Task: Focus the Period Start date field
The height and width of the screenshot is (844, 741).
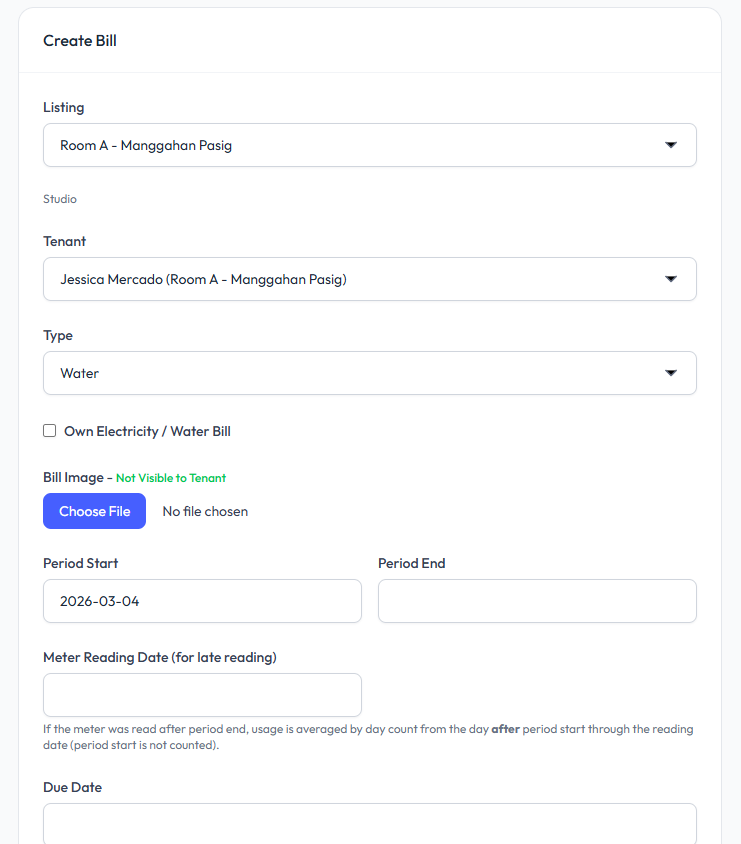Action: pos(202,601)
